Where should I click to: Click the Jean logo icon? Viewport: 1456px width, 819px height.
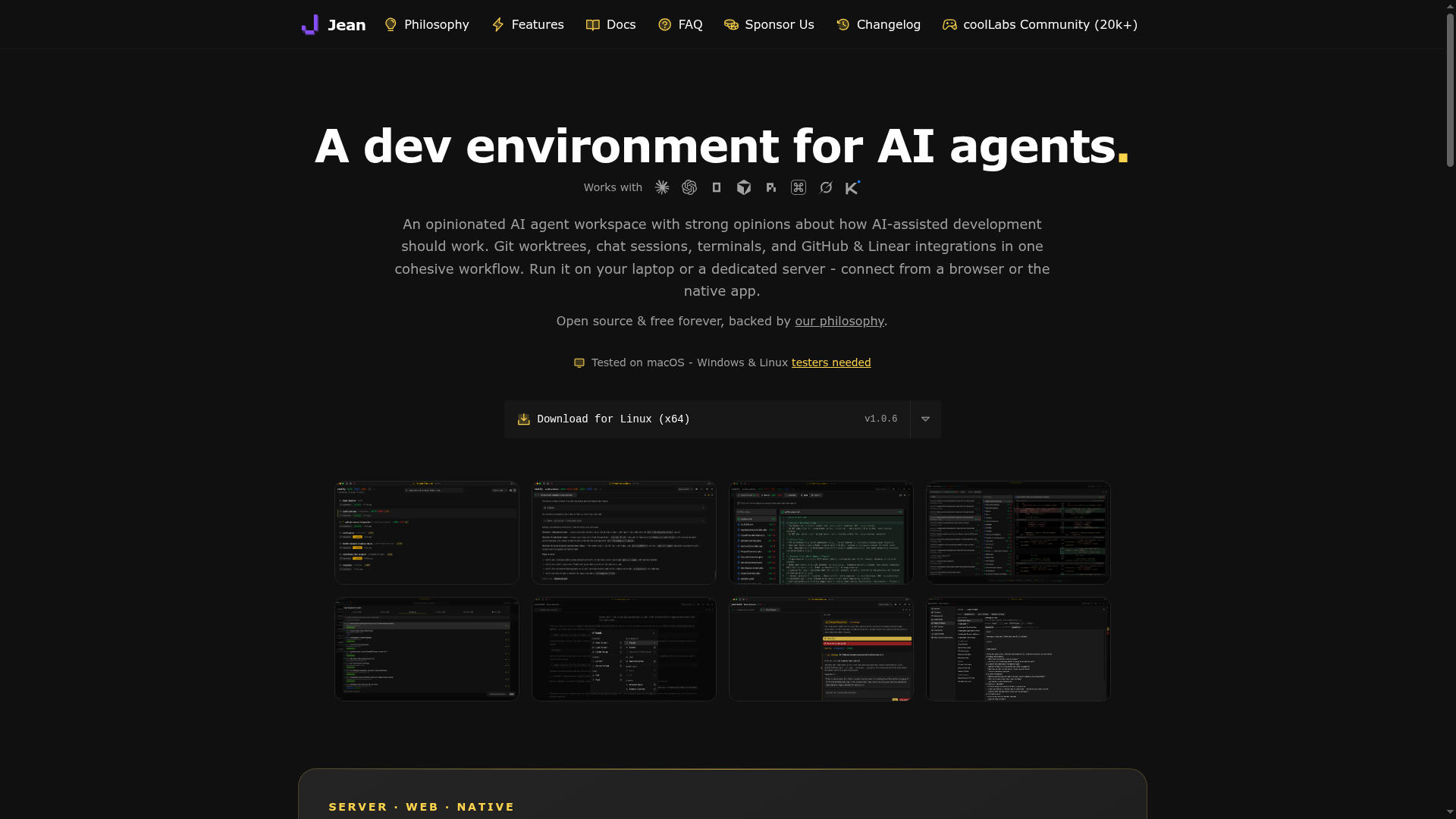pos(309,25)
